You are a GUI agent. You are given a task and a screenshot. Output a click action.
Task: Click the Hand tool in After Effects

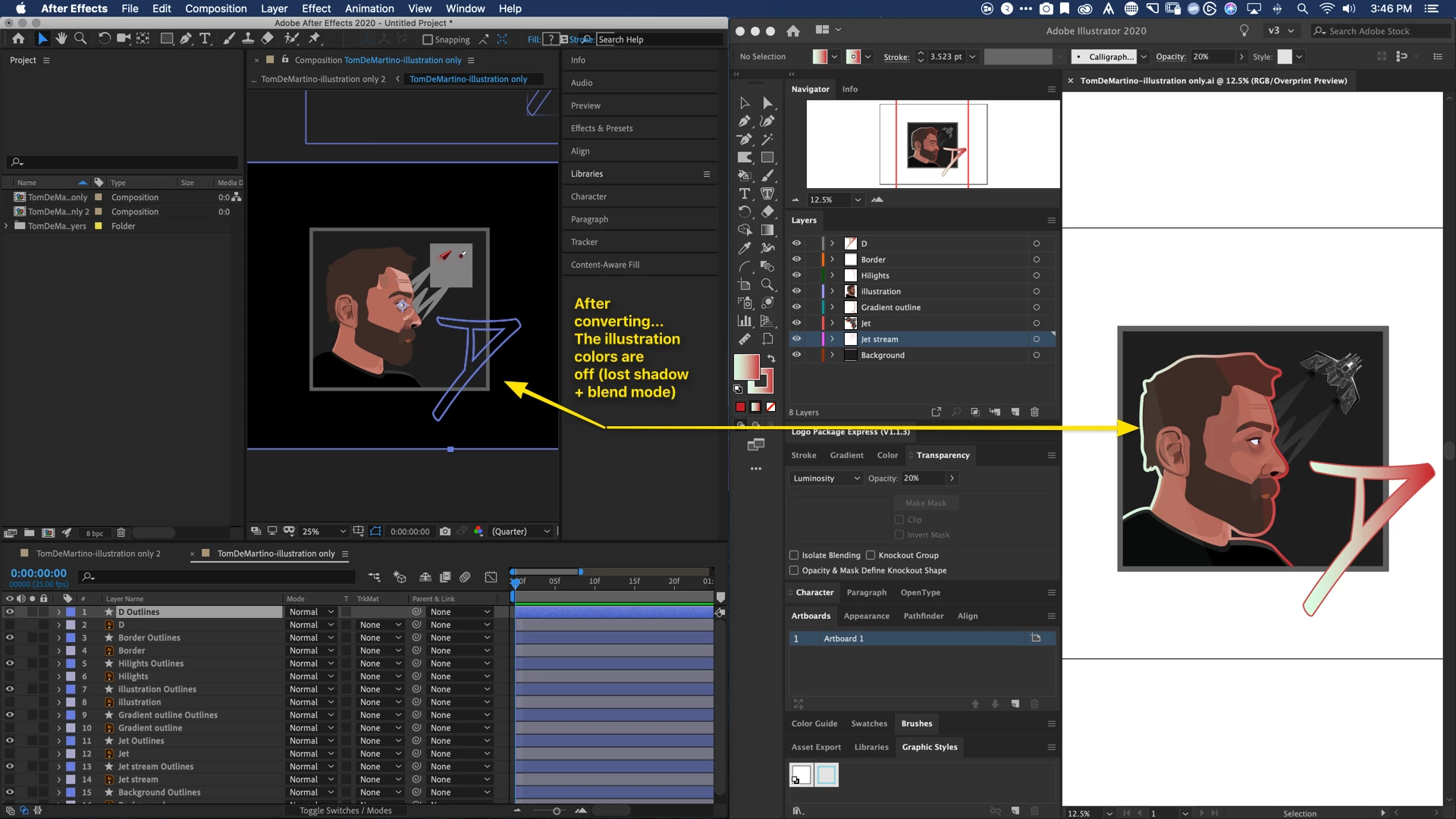pos(61,39)
